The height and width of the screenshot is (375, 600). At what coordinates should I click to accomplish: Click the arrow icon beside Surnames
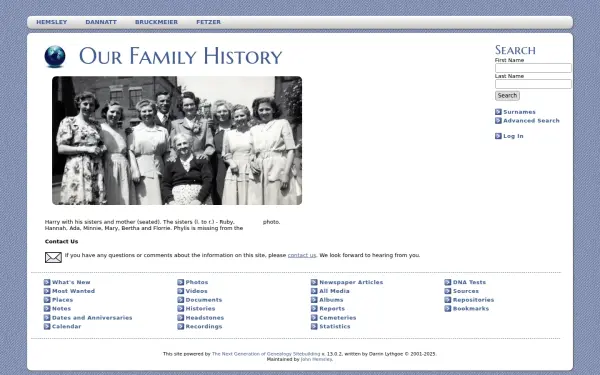(x=498, y=112)
